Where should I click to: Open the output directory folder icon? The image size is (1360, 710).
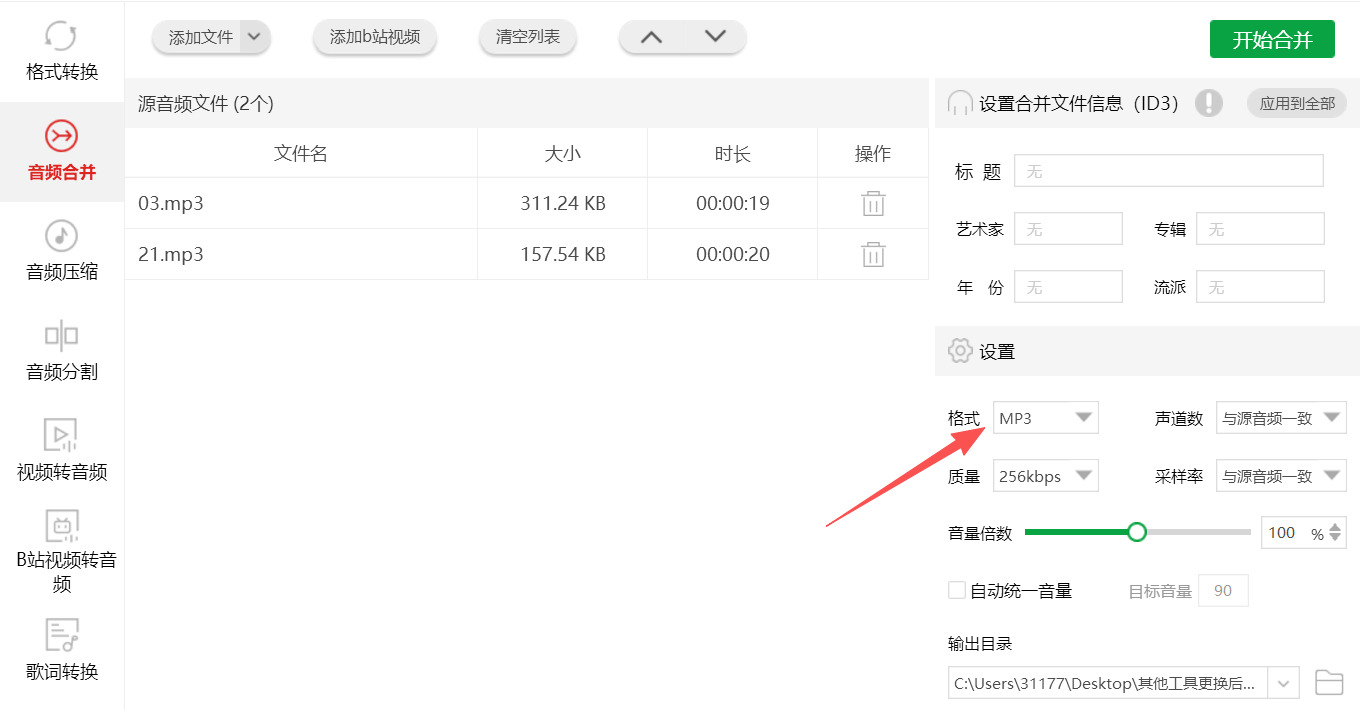[x=1328, y=682]
